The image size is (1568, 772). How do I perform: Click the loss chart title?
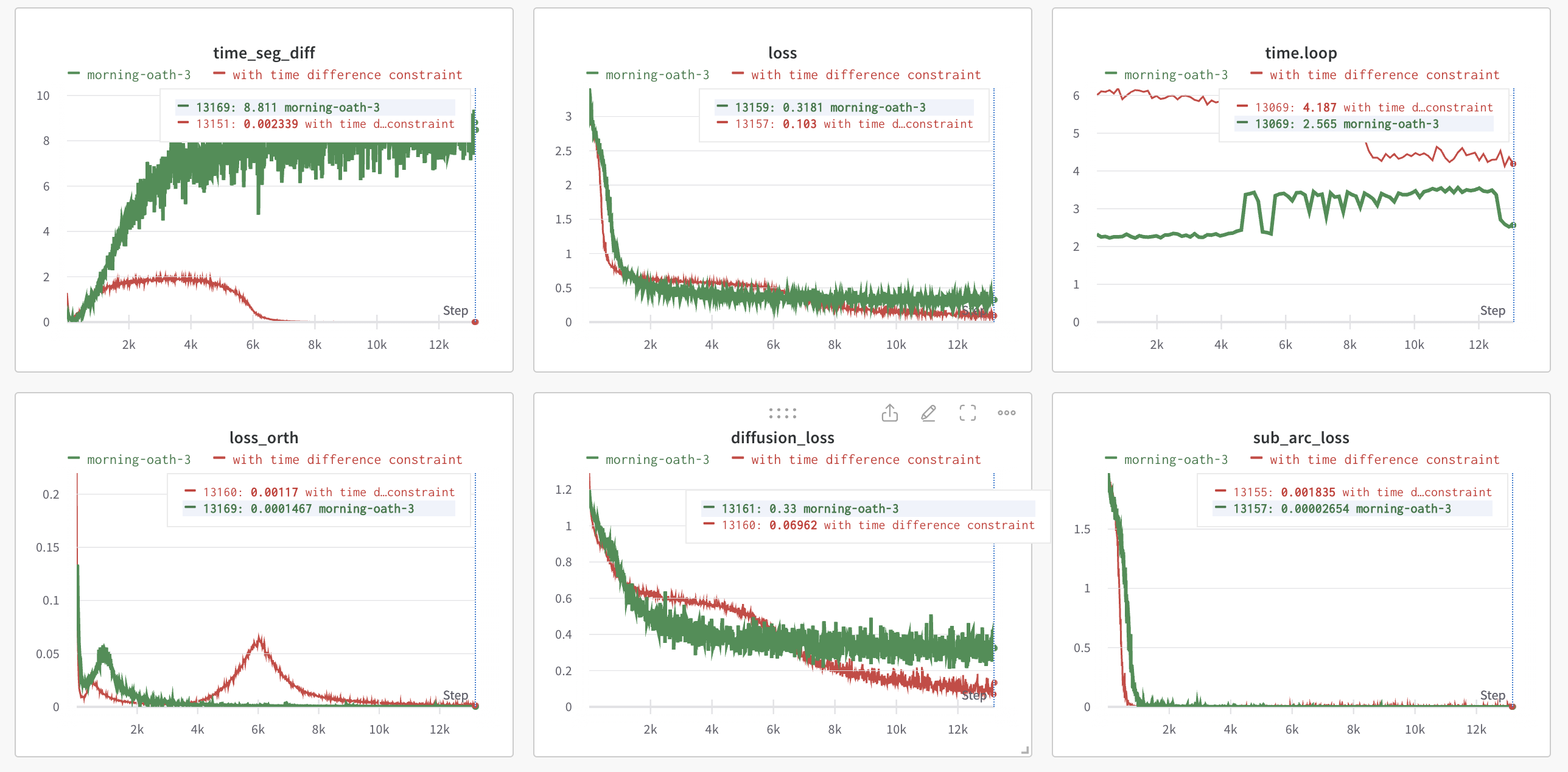pyautogui.click(x=782, y=53)
